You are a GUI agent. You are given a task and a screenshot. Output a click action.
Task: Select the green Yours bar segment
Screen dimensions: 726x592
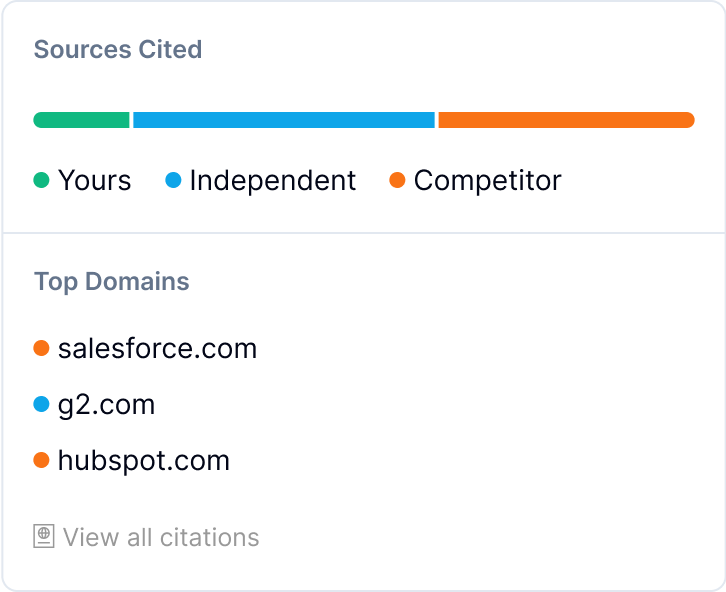[x=81, y=120]
